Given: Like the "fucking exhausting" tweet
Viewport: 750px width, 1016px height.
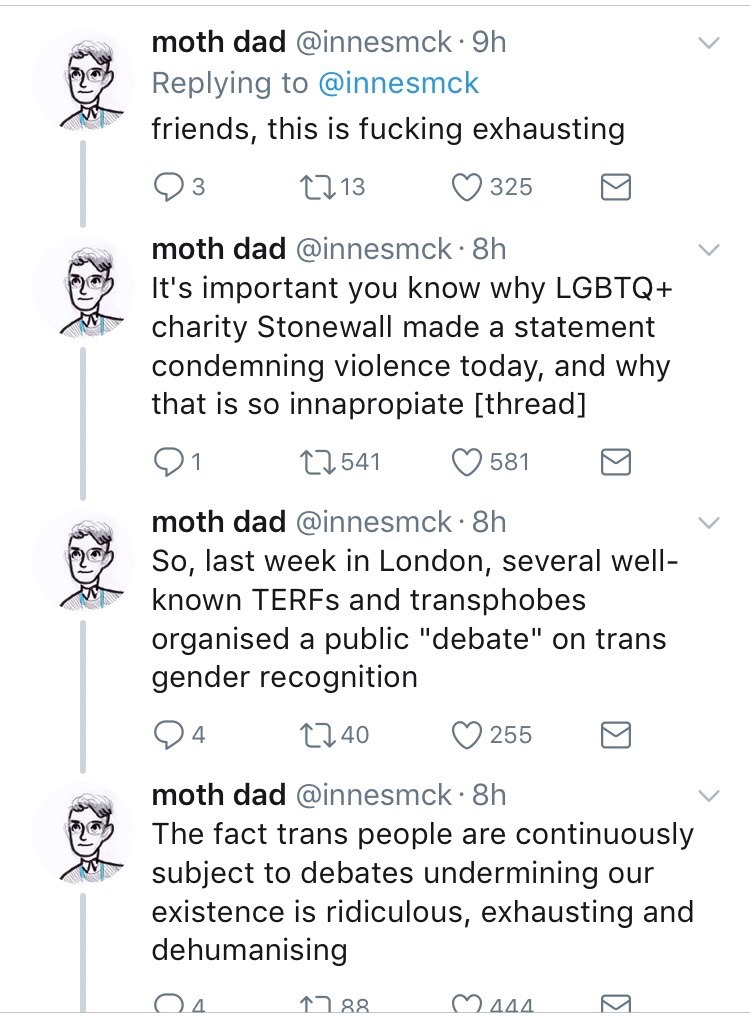Looking at the screenshot, I should [x=468, y=187].
